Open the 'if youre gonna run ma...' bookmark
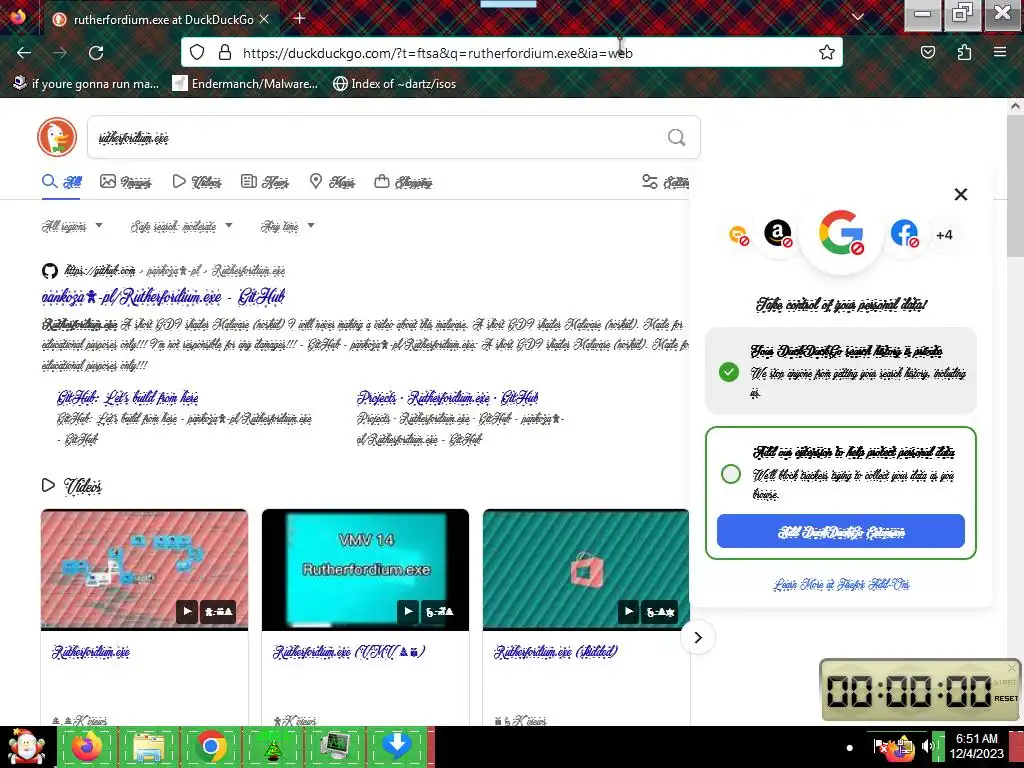The height and width of the screenshot is (768, 1024). (86, 84)
